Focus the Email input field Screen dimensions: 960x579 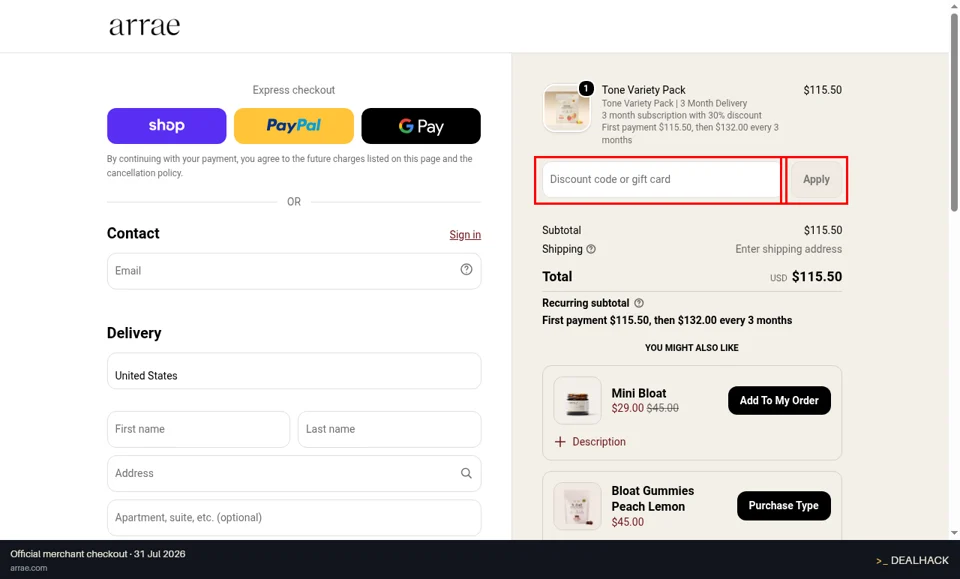294,271
